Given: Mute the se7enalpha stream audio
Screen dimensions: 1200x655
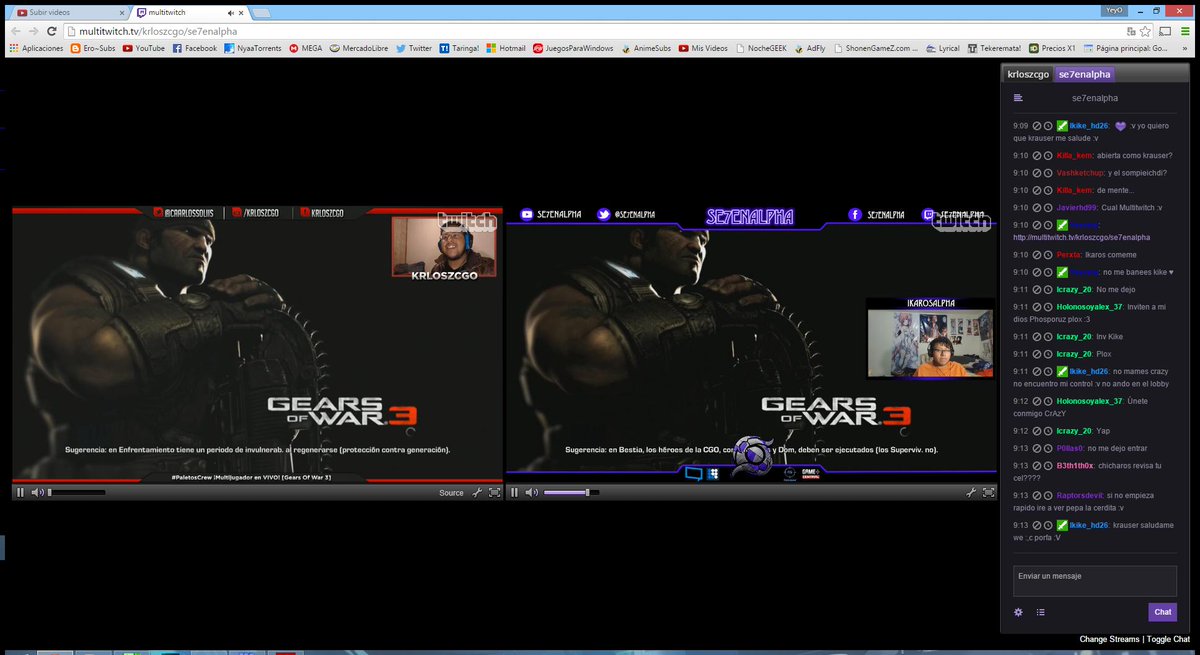Looking at the screenshot, I should [532, 492].
